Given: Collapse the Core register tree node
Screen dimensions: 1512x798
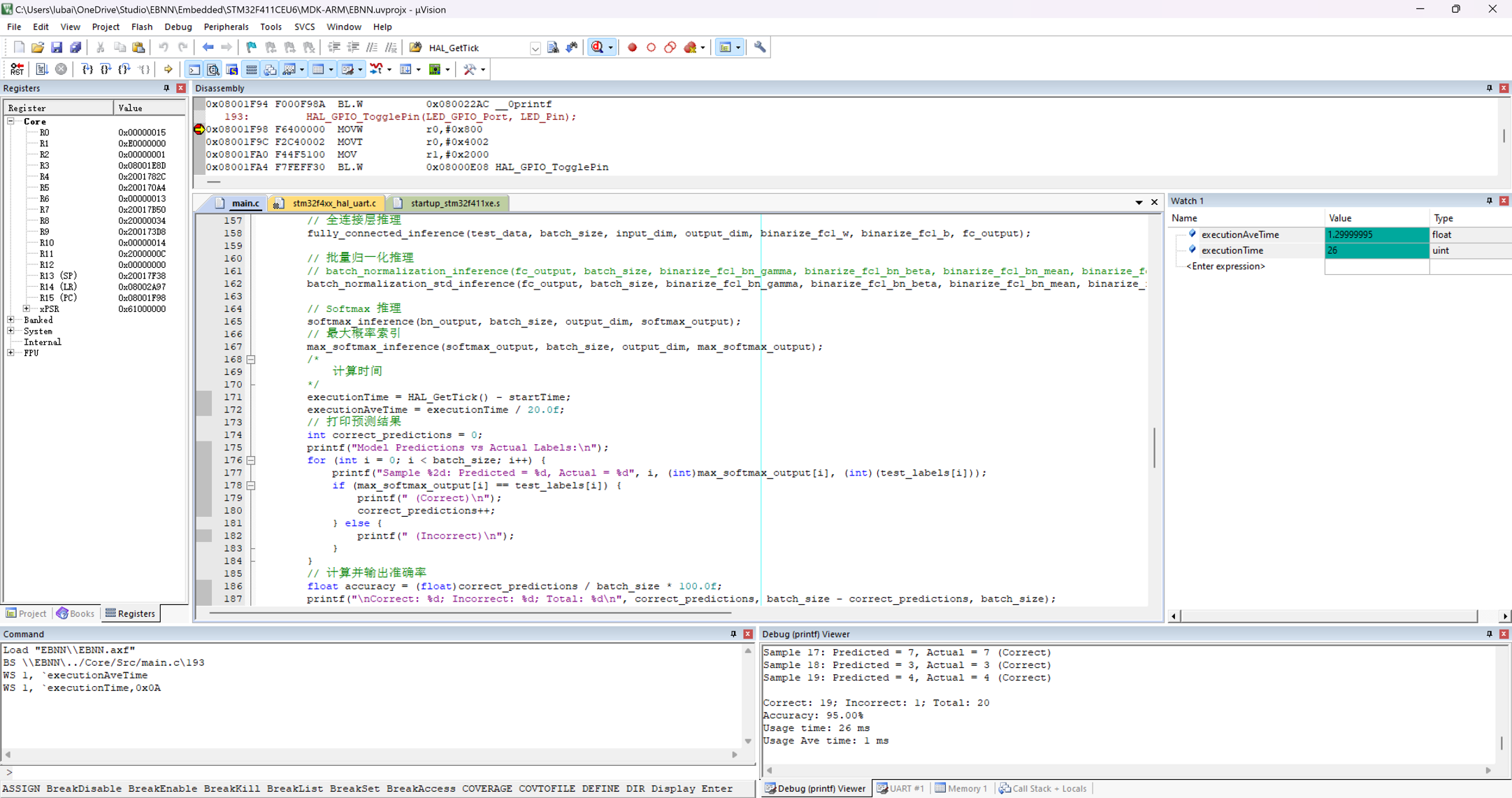Looking at the screenshot, I should (x=11, y=121).
